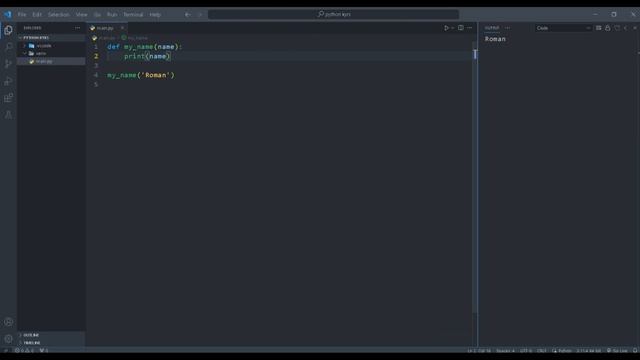
Task: Open the Go menu
Action: (x=97, y=14)
